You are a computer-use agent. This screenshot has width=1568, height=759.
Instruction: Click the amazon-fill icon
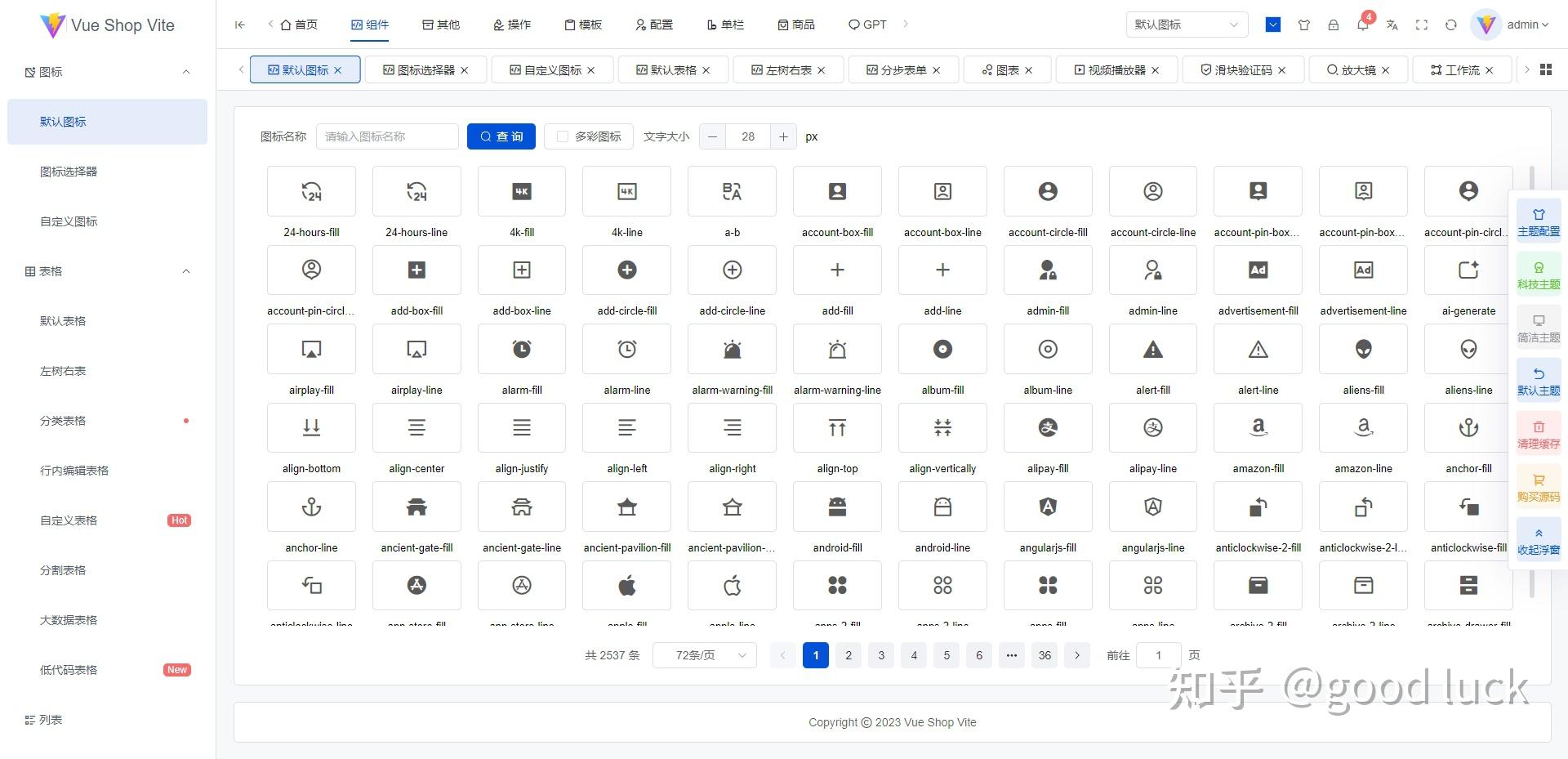point(1258,427)
